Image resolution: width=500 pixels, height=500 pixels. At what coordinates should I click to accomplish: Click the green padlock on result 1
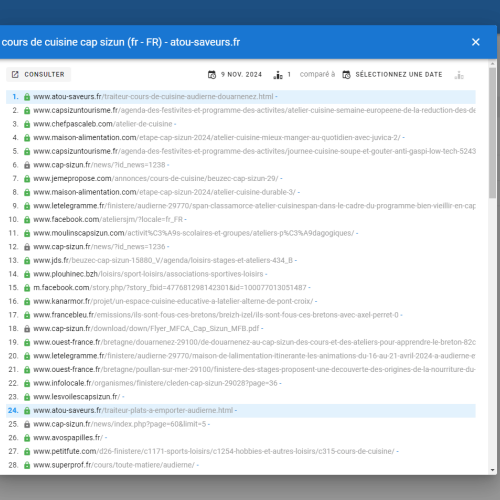pos(27,97)
